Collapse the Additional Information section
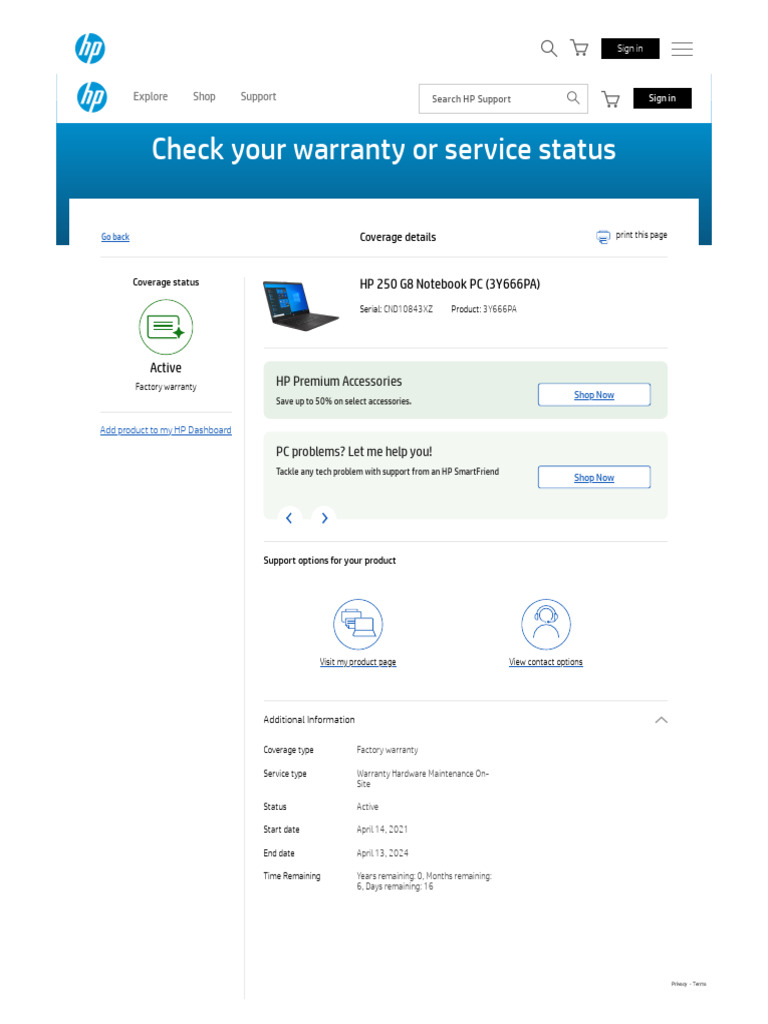Viewport: 768px width, 1024px height. (661, 720)
